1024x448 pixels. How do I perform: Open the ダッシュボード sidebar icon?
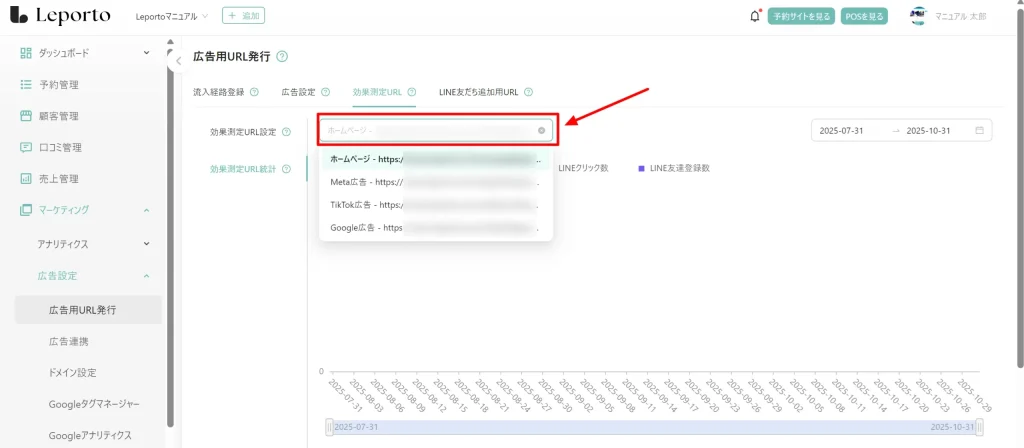tap(26, 53)
